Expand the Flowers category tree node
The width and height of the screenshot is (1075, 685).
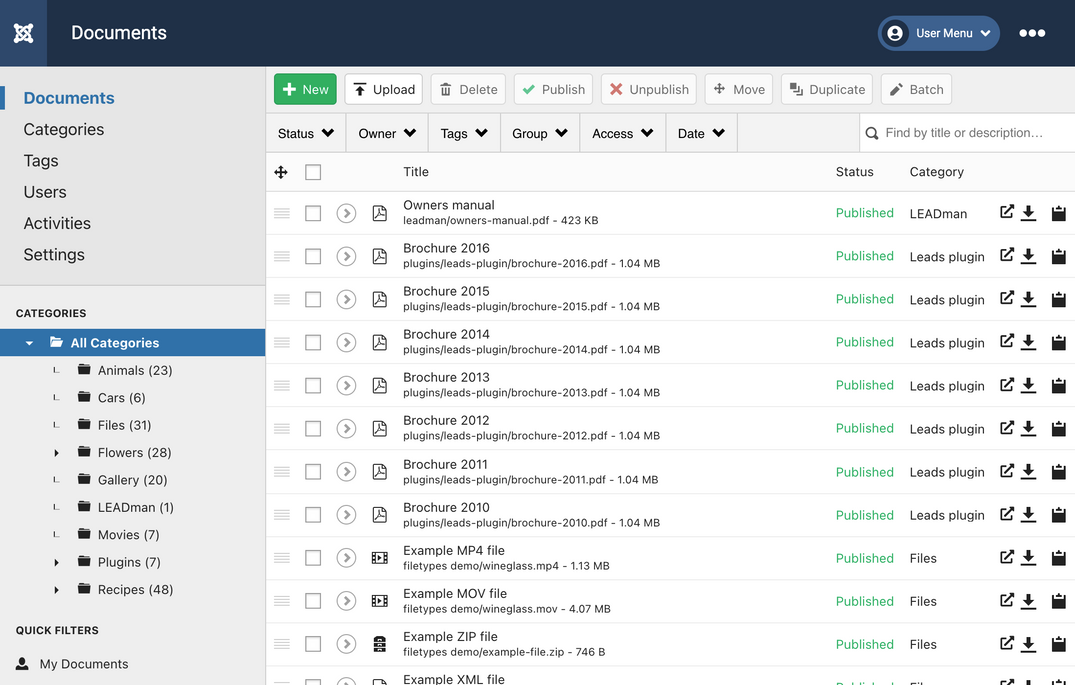point(56,453)
